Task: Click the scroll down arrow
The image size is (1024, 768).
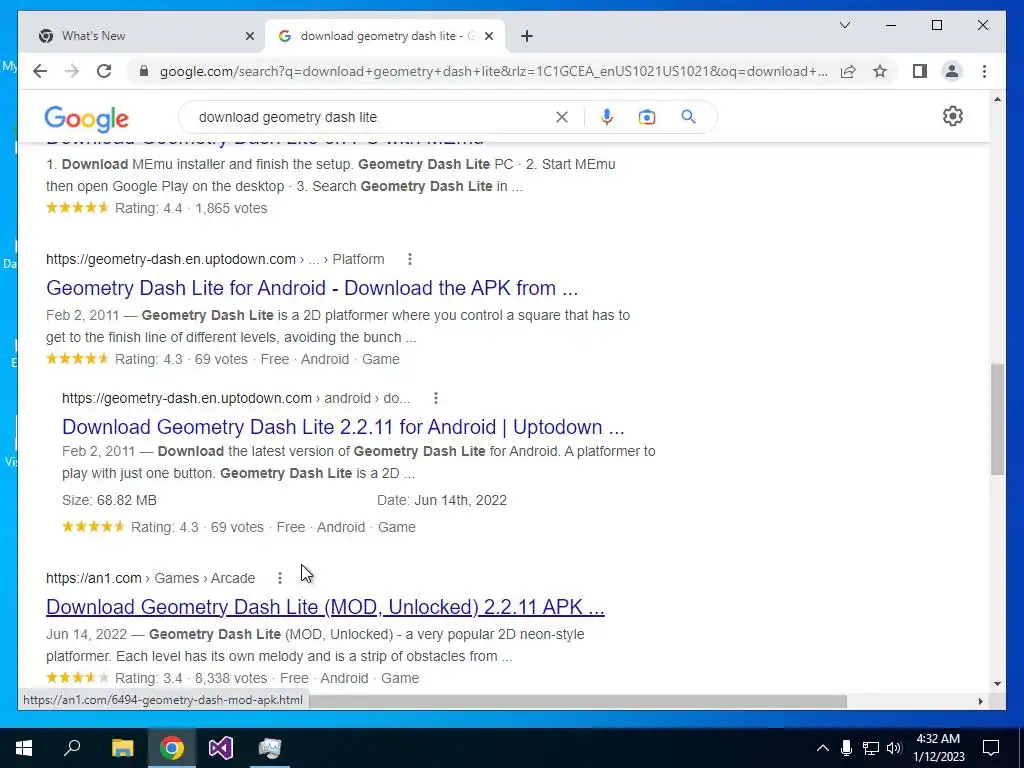Action: pyautogui.click(x=997, y=684)
